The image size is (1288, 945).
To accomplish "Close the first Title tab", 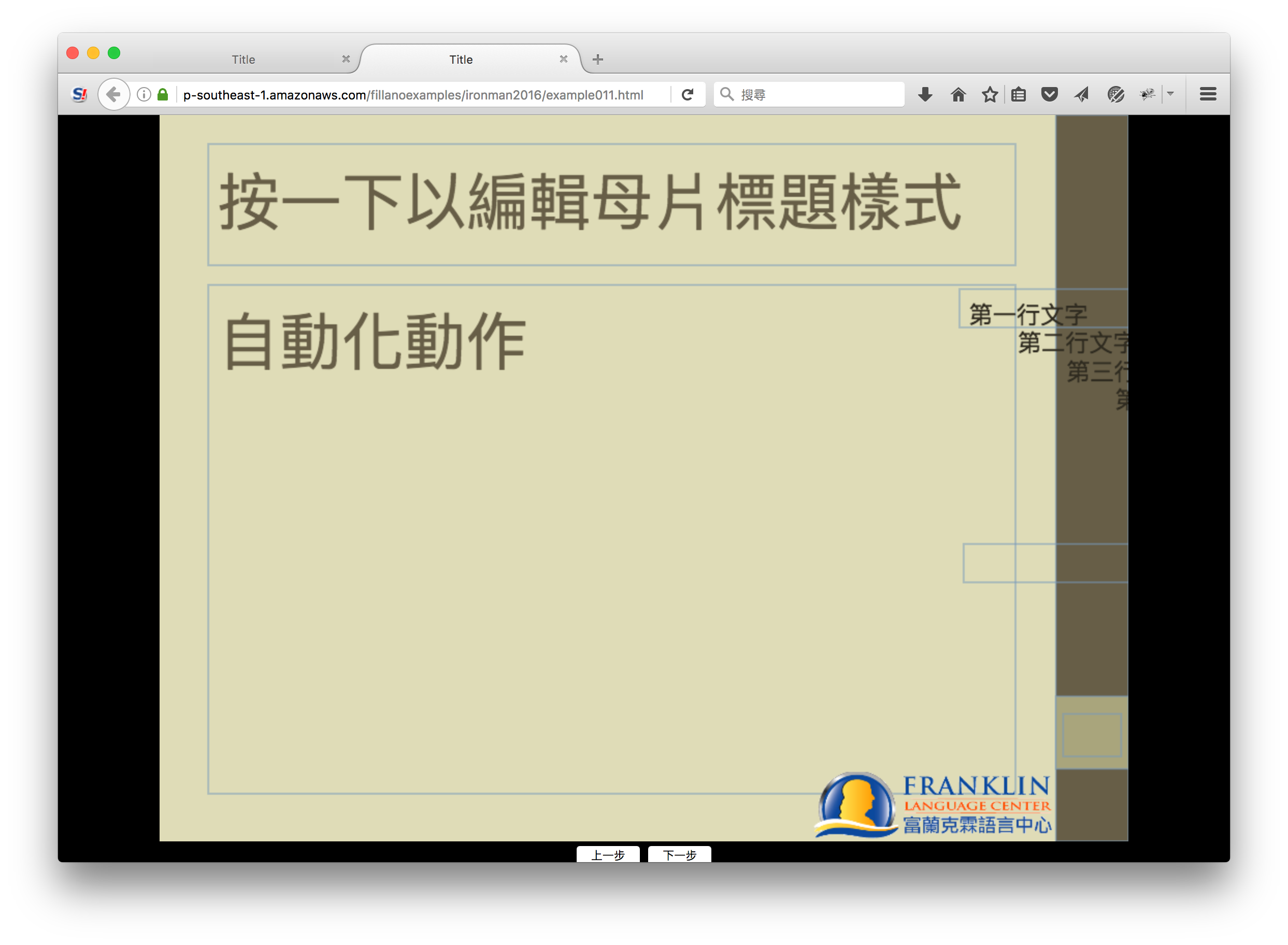I will 346,59.
